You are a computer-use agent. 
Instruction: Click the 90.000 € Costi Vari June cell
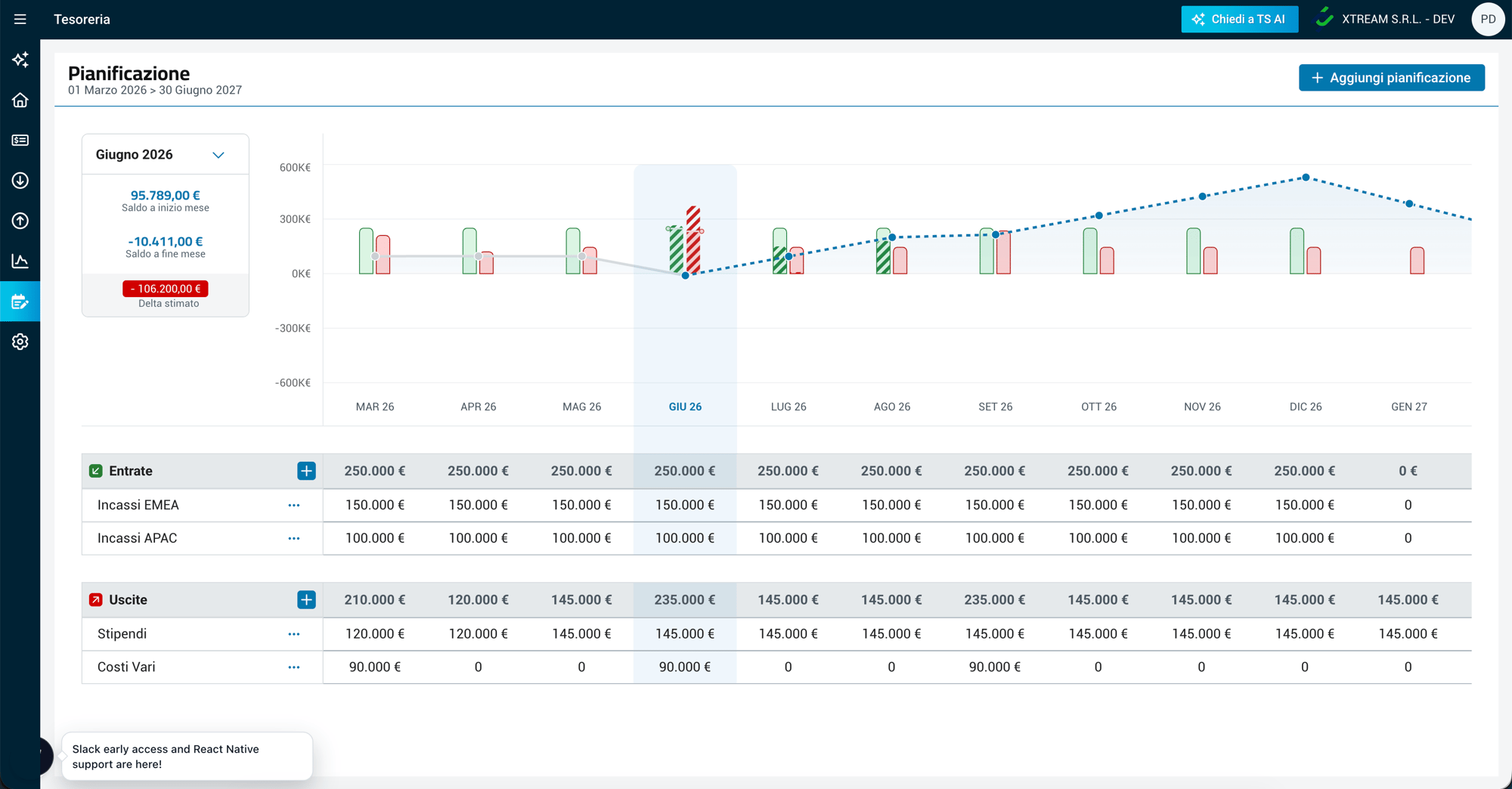(x=685, y=667)
